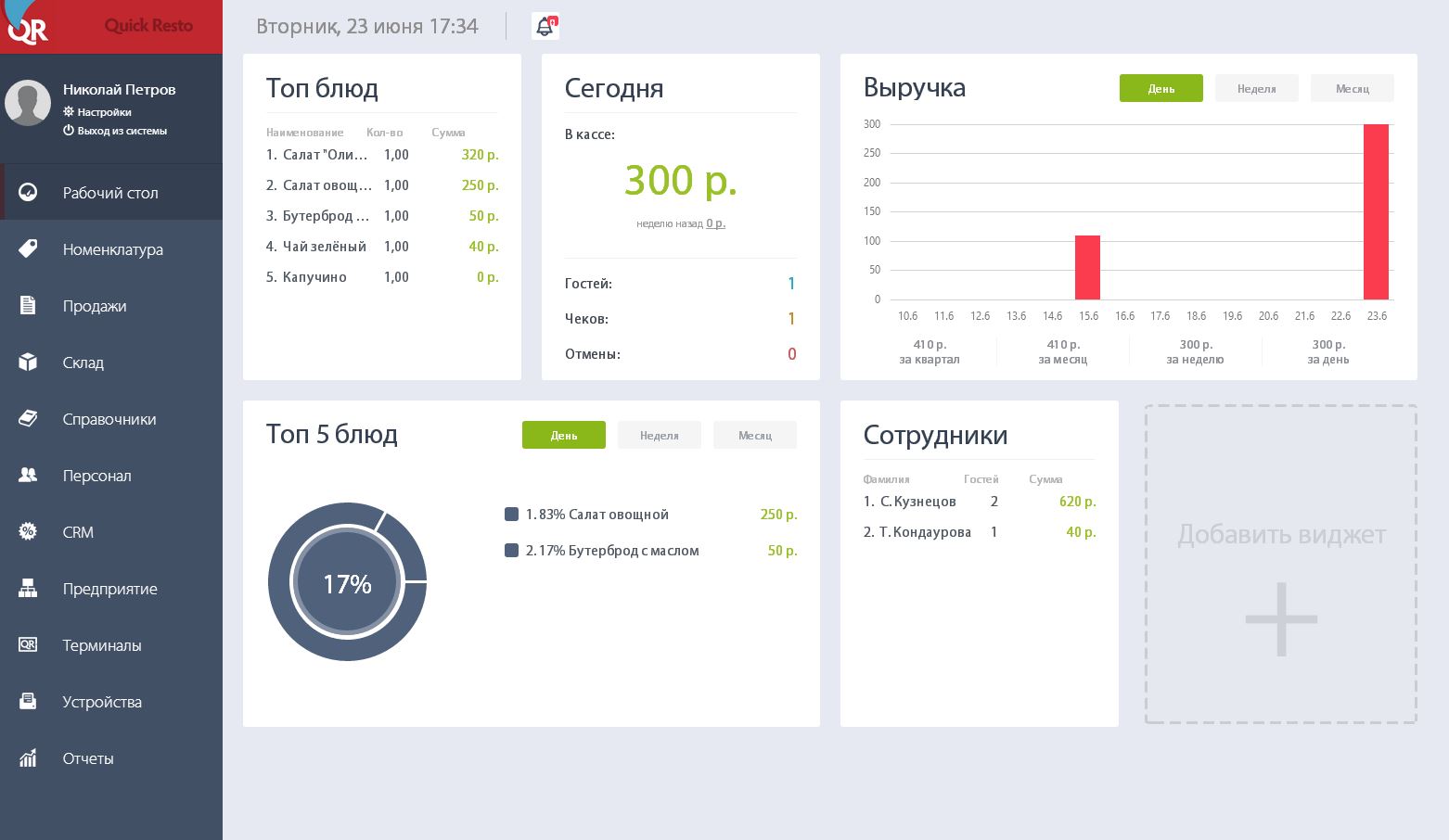Open notifications bell icon

[x=545, y=26]
